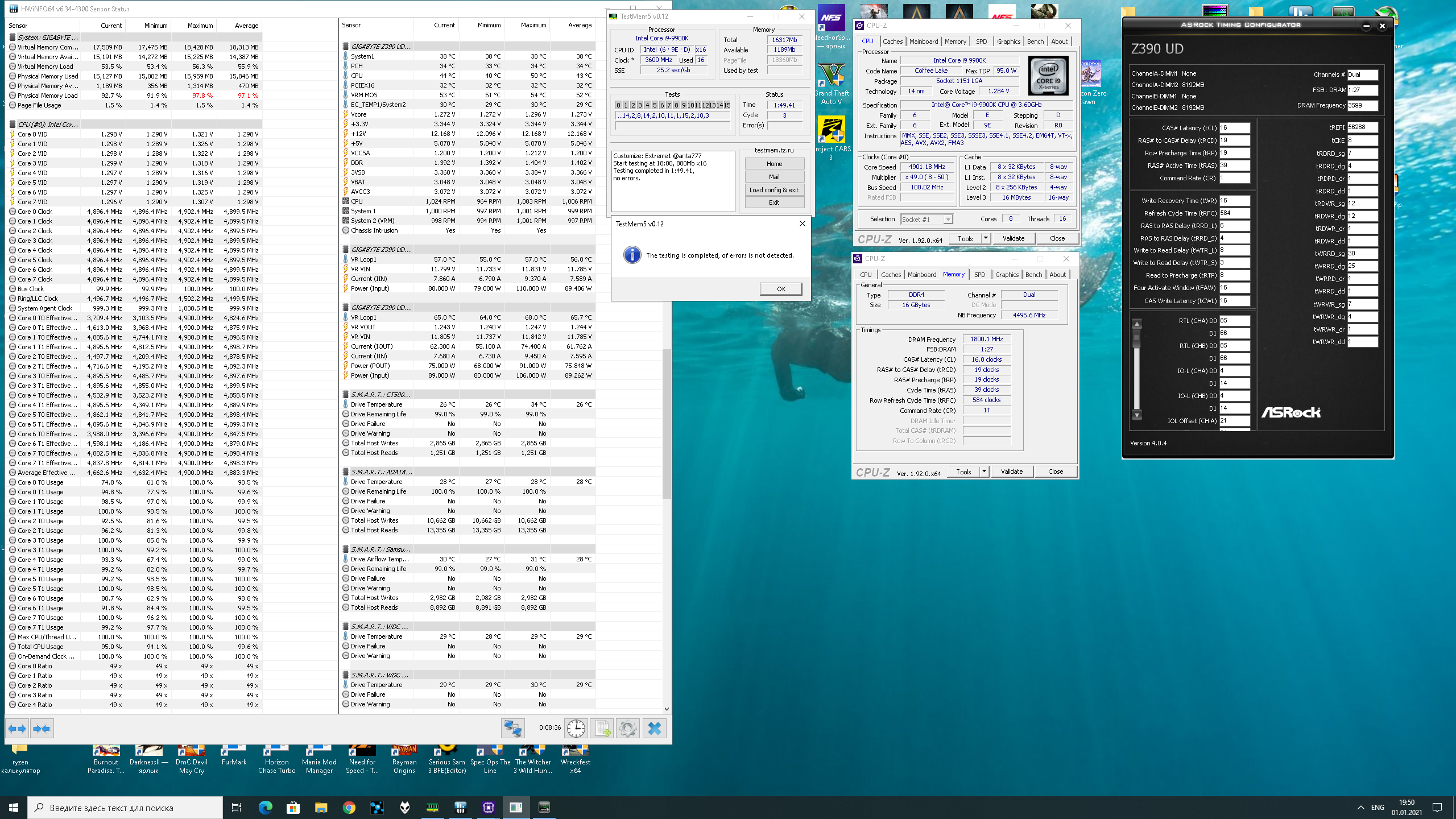The image size is (1456, 819).
Task: Open HWiNFO remote network monitoring icon
Action: click(x=512, y=729)
